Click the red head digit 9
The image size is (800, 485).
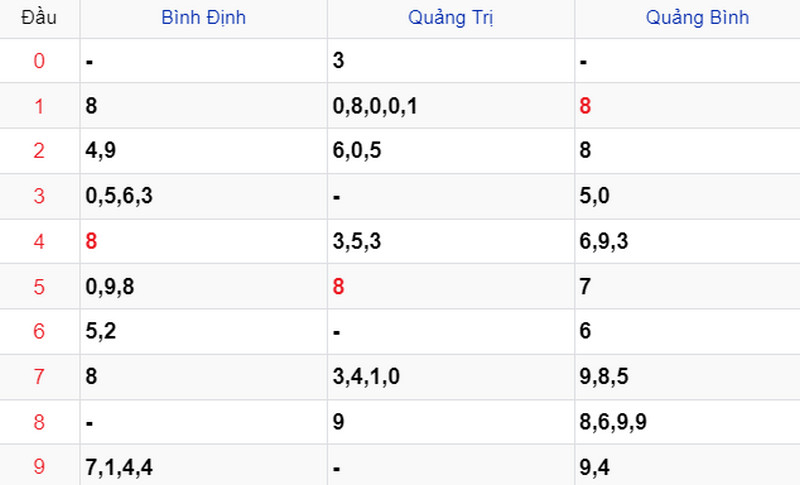coord(39,466)
